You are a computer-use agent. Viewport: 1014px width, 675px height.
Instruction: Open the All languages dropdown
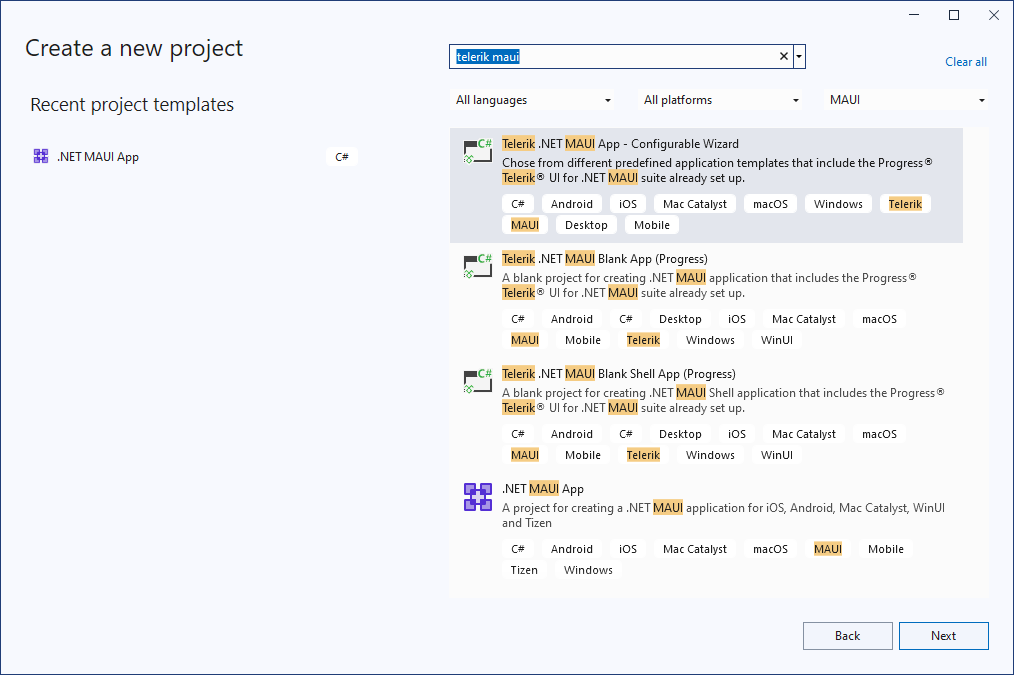(534, 99)
